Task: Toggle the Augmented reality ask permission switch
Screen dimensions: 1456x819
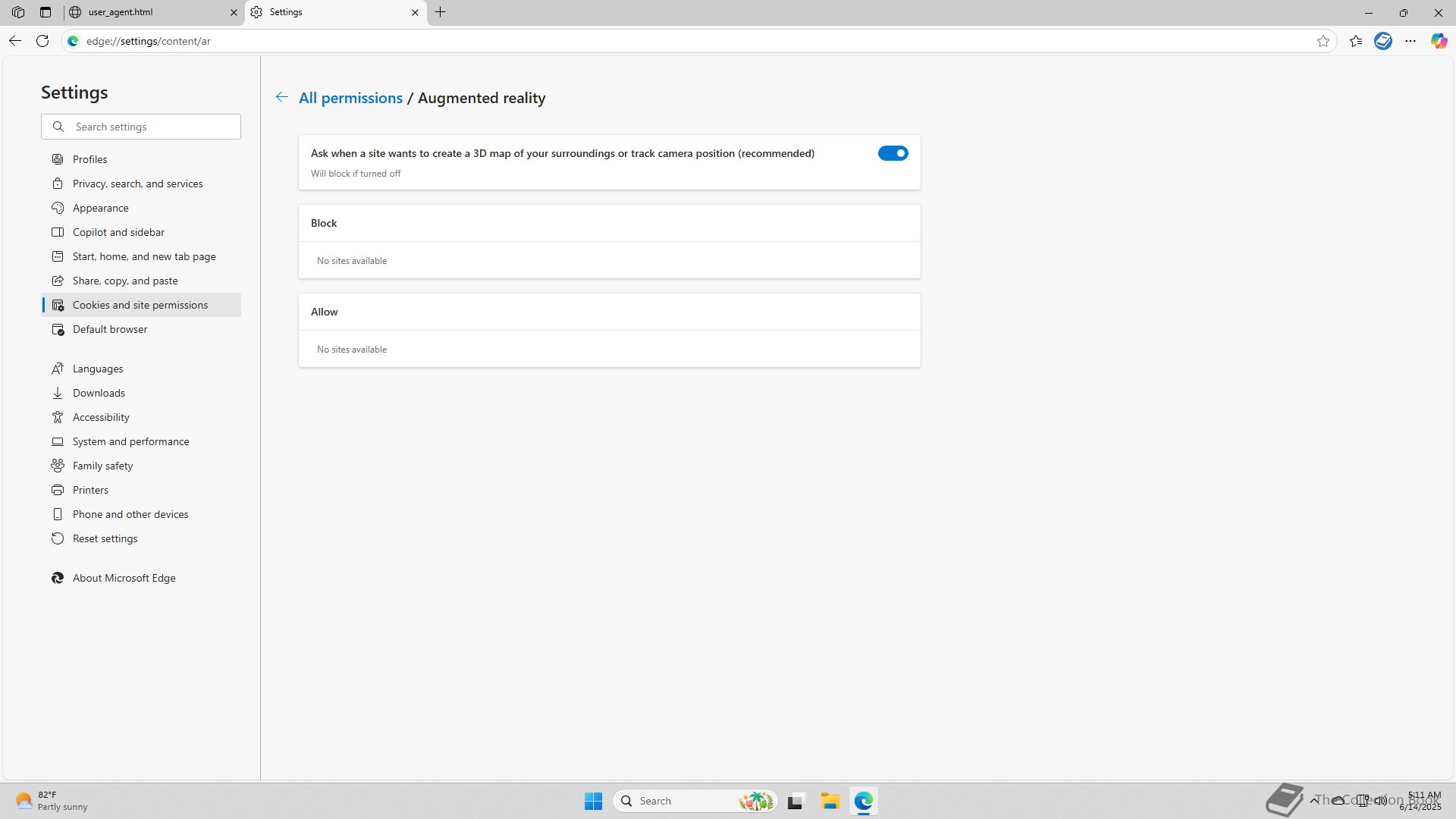Action: (893, 153)
